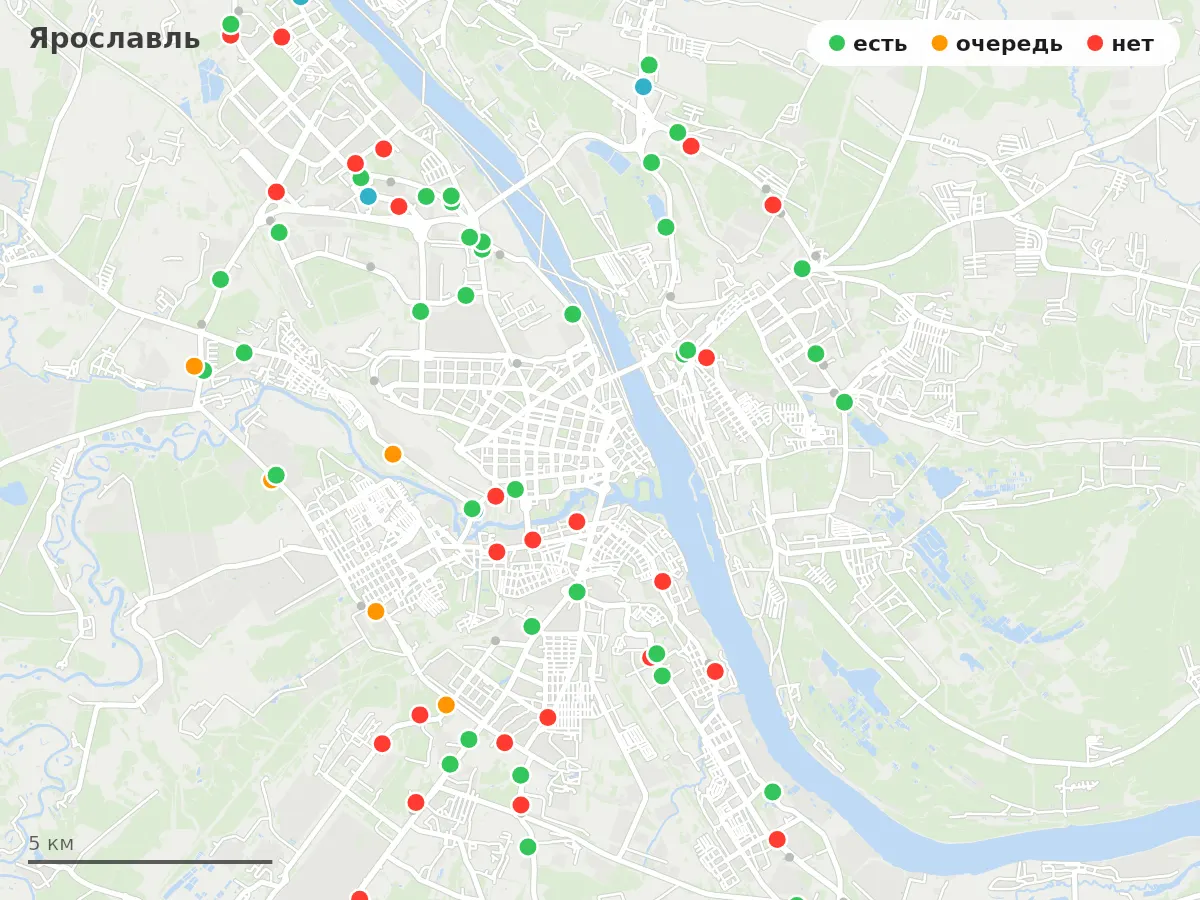Select the 'нет' legend label
Screen dimensions: 1200x900
coord(1132,44)
